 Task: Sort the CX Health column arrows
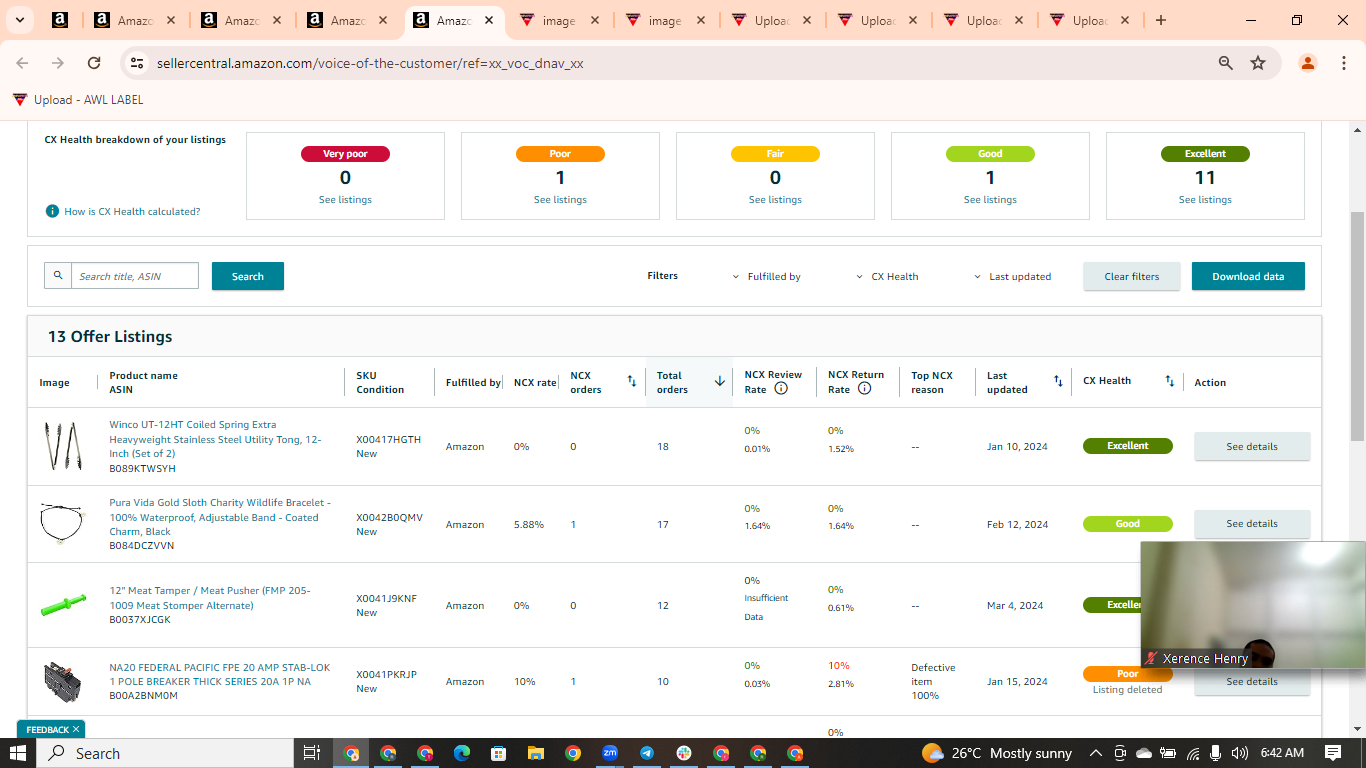pos(1169,381)
